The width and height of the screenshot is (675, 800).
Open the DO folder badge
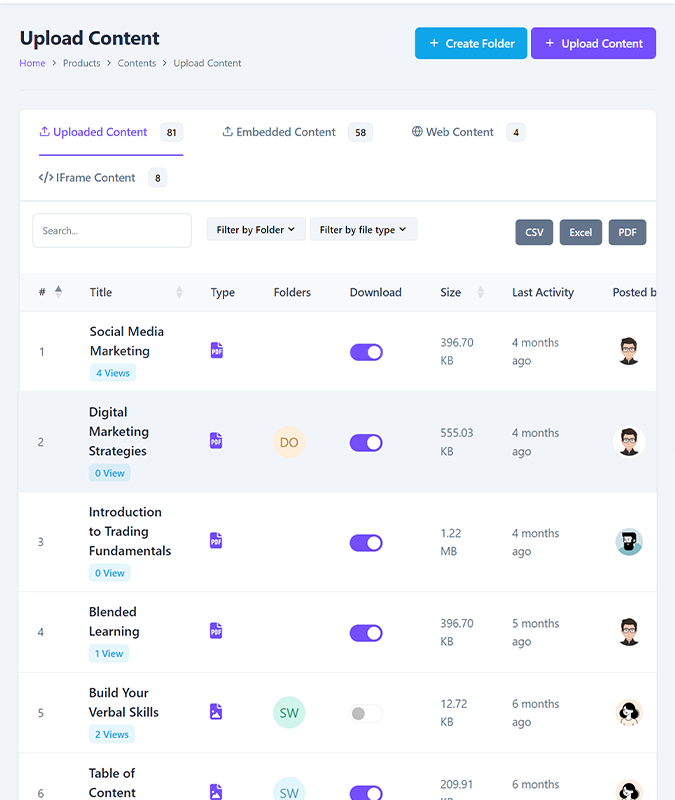[x=289, y=442]
